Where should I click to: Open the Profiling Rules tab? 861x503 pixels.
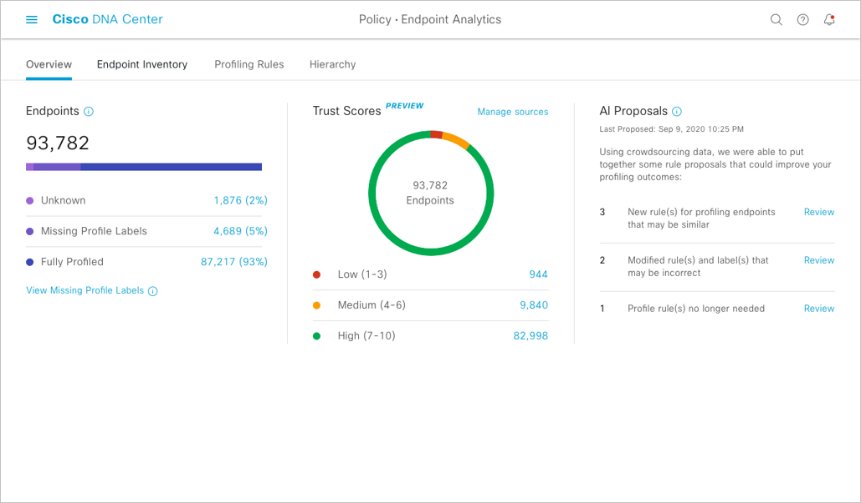[249, 64]
